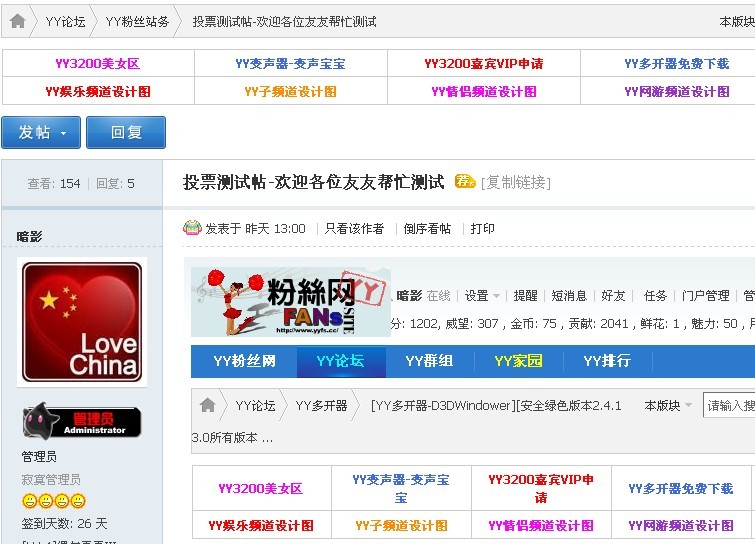Viewport: 755px width, 544px height.
Task: Open 本版块 search scope at top right
Action: pos(737,22)
